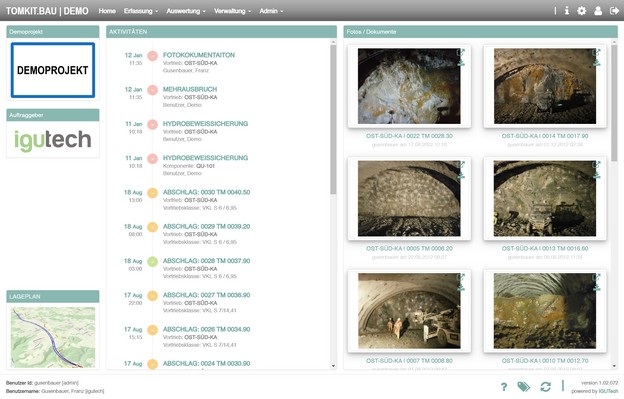Click the TOMKIT.BAU | DEMO brand title
Screen dimensions: 624x399
(x=47, y=11)
